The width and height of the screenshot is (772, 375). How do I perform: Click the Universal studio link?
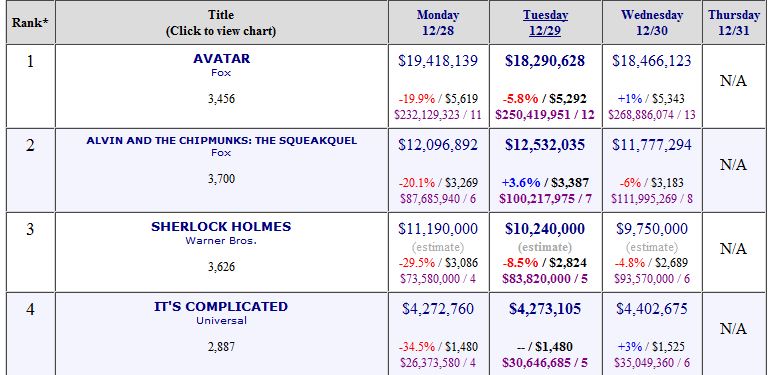222,321
